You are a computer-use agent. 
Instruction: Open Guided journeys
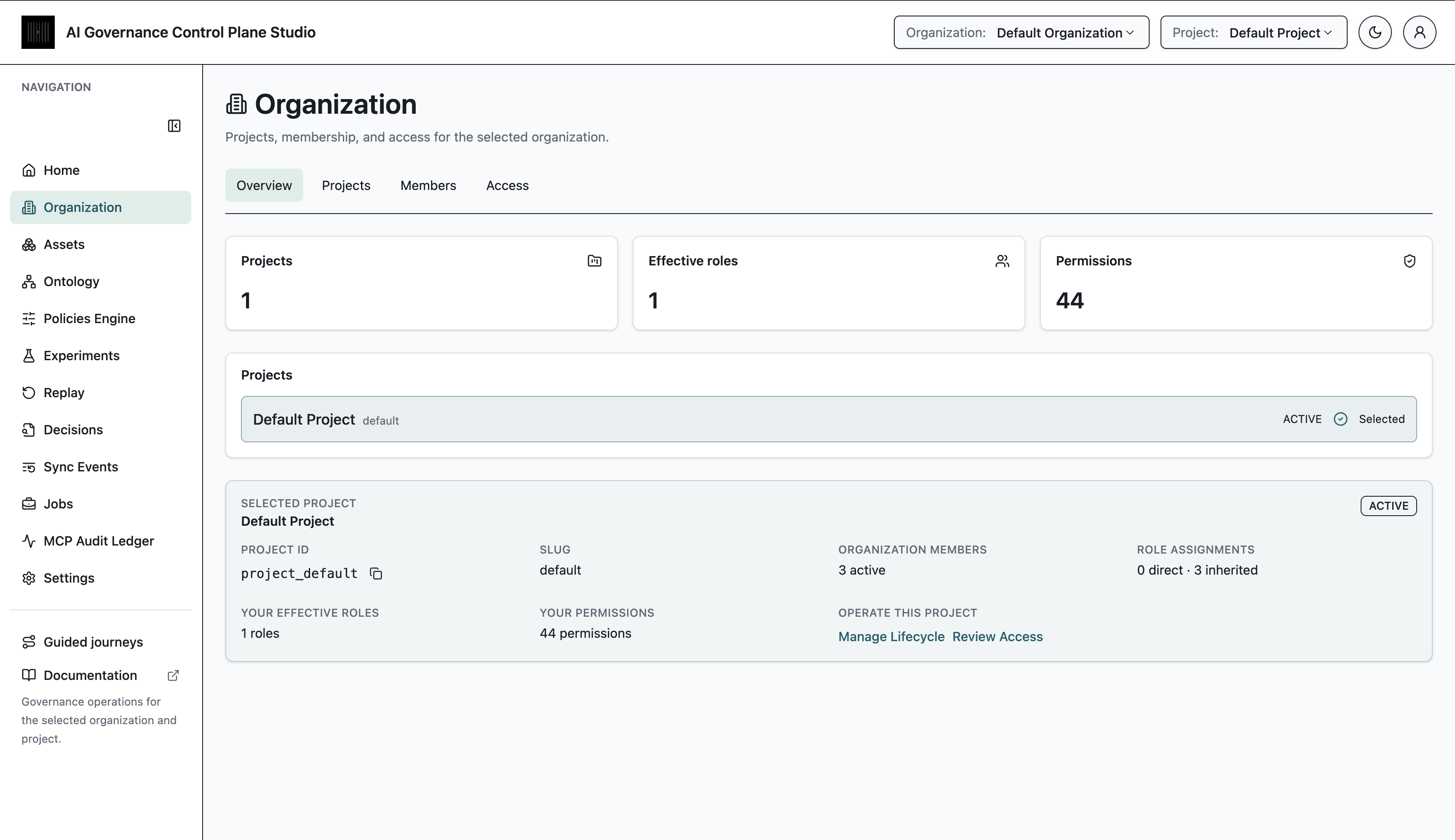click(x=100, y=642)
